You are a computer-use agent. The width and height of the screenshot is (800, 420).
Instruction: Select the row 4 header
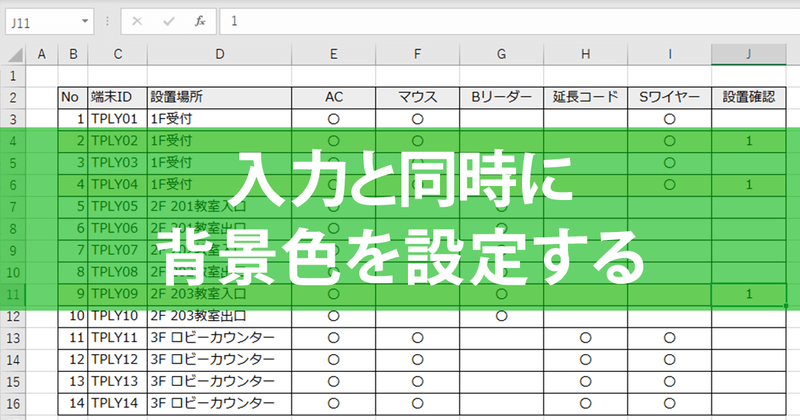13,141
